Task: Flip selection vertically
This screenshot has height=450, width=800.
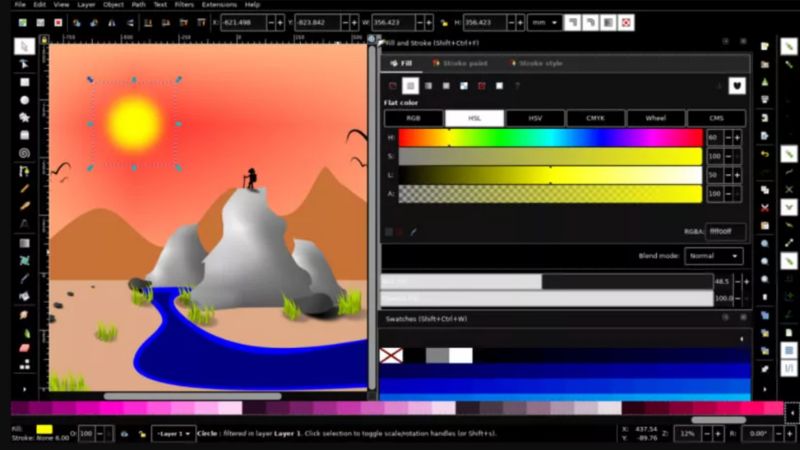Action: point(130,22)
